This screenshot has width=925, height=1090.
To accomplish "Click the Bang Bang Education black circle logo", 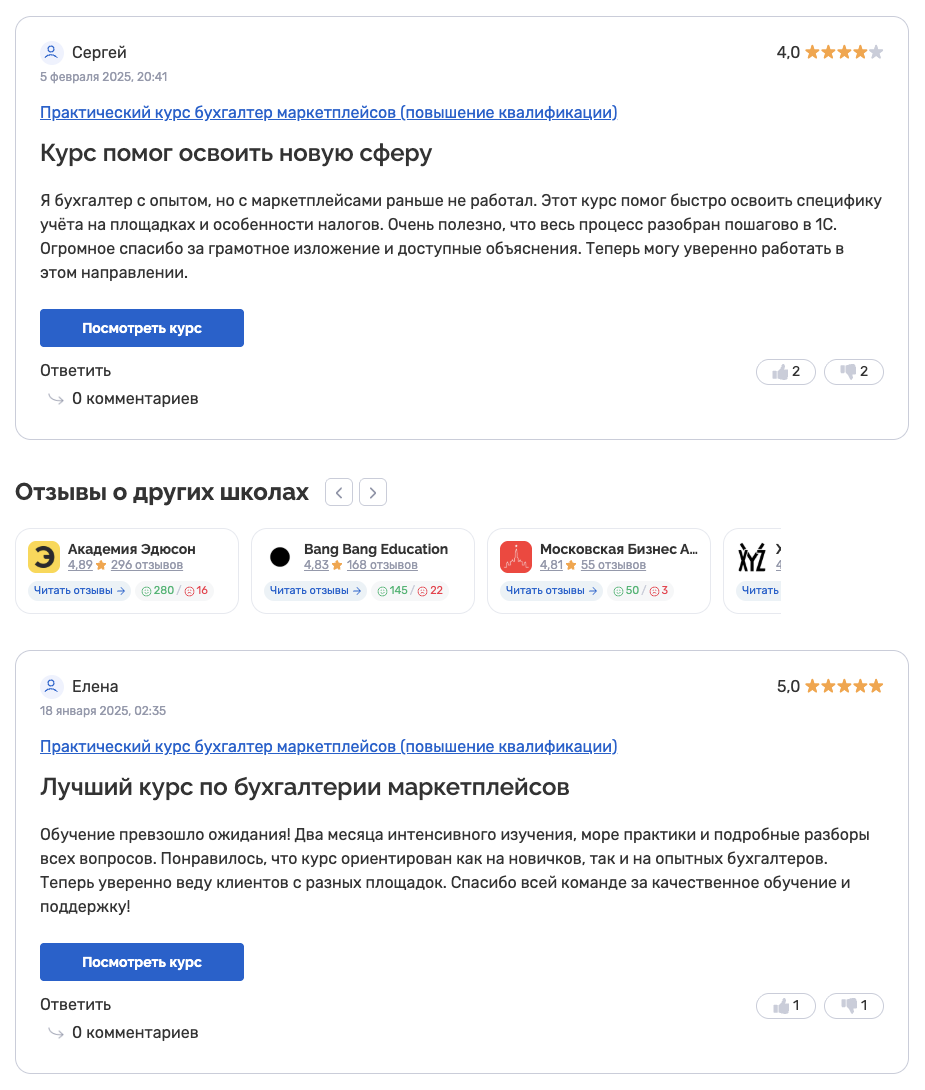I will [280, 557].
